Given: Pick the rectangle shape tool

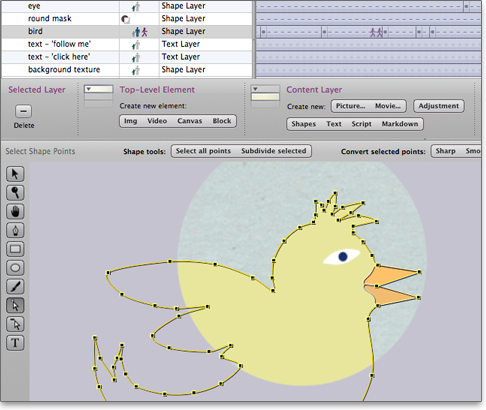Looking at the screenshot, I should coord(15,249).
